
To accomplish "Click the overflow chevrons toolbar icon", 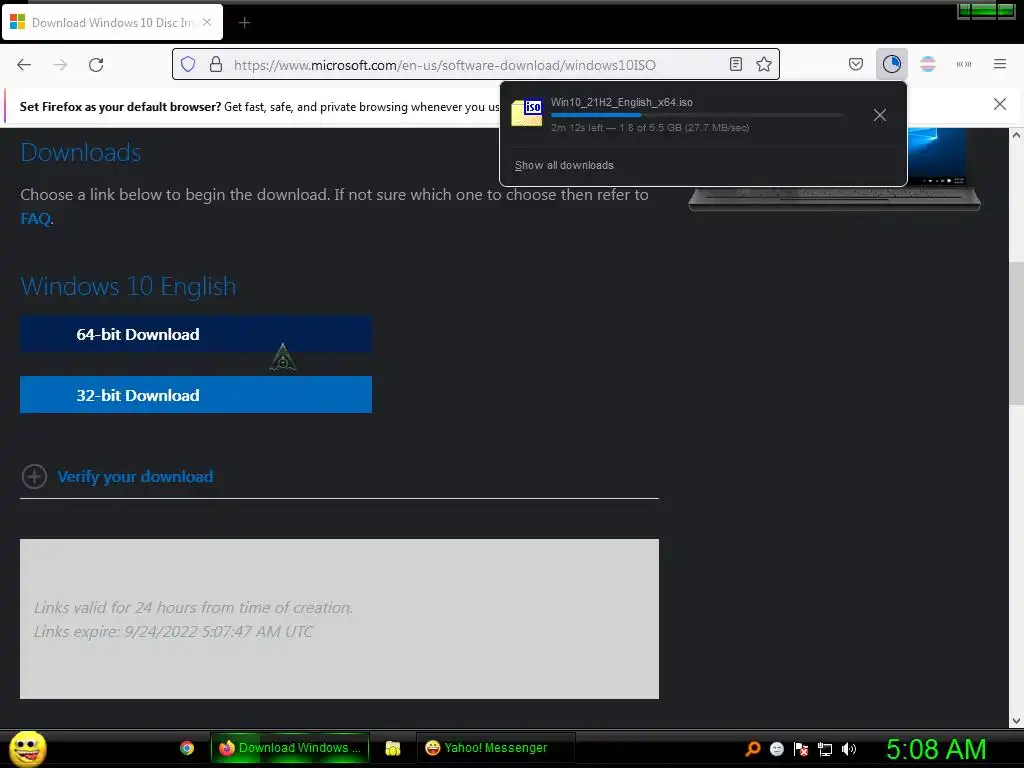I will click(963, 64).
